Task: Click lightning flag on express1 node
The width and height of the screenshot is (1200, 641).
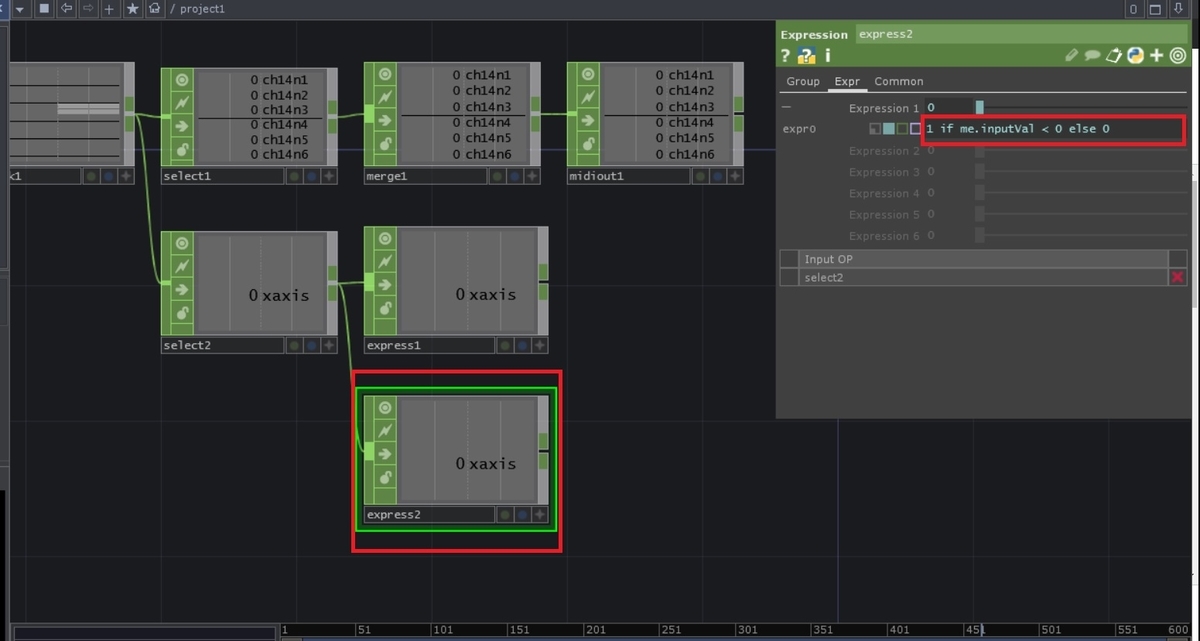Action: 385,262
